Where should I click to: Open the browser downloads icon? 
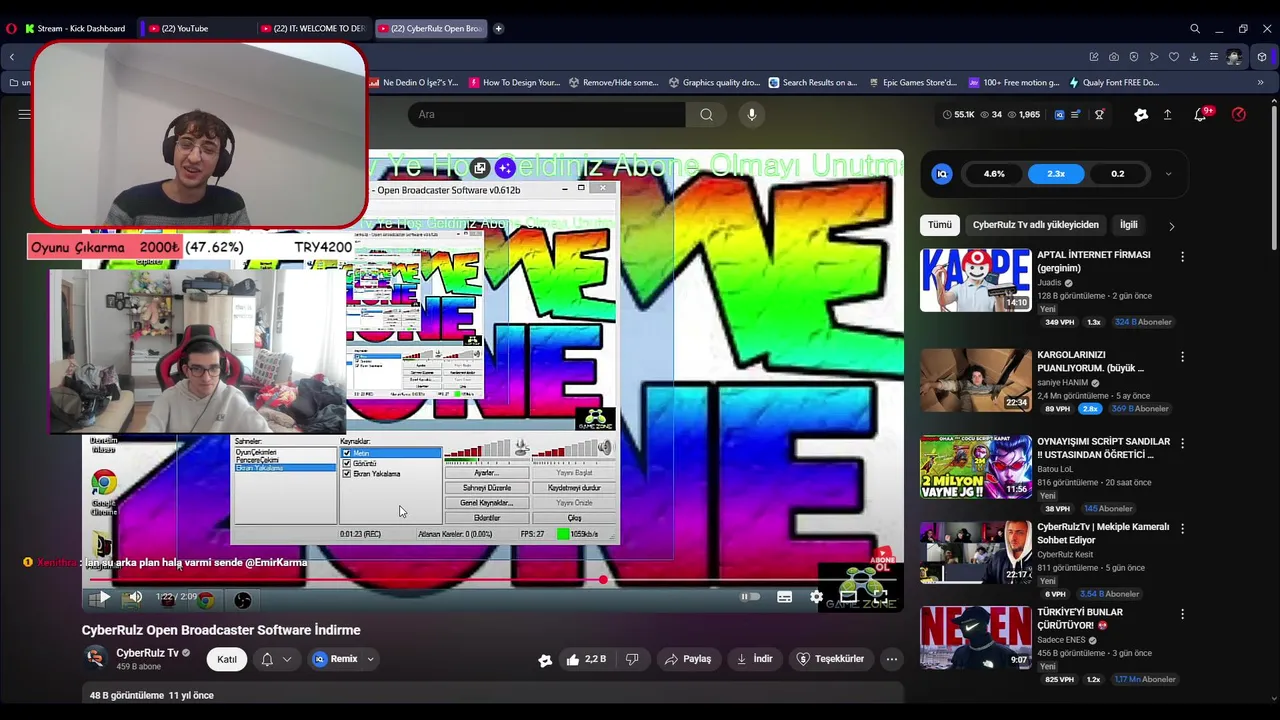(1194, 57)
